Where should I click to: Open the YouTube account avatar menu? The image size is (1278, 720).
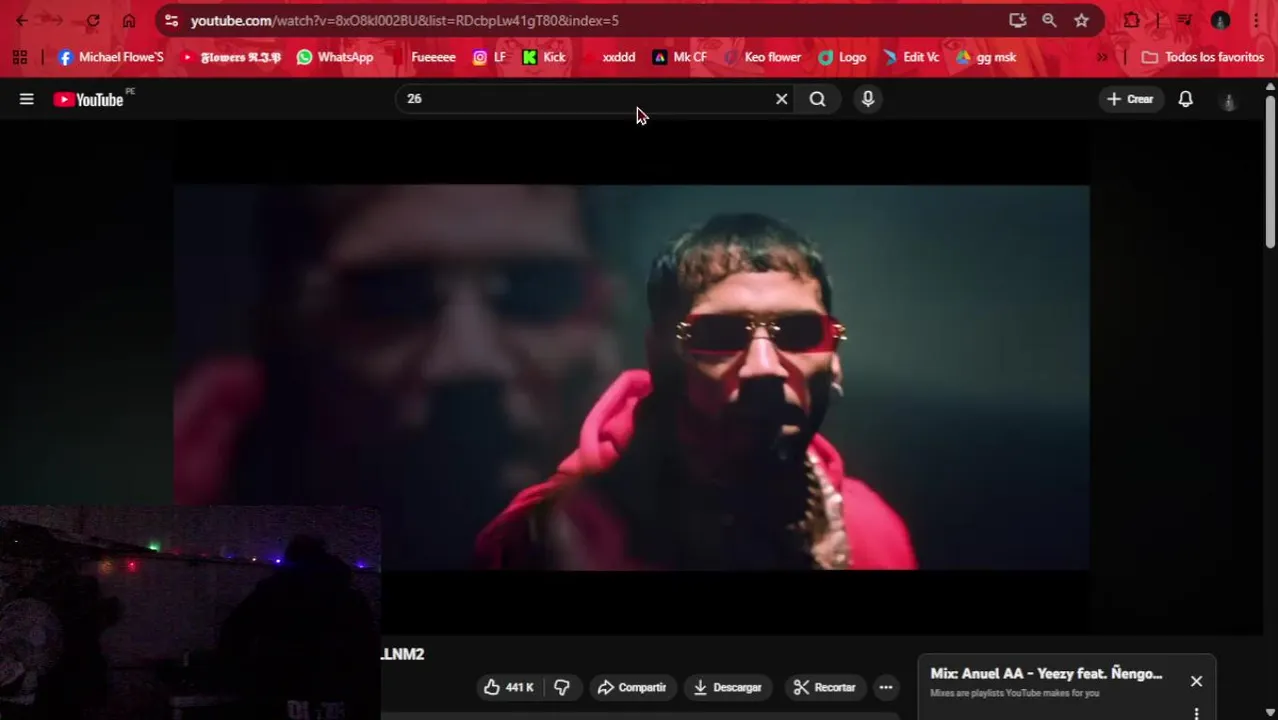click(1229, 100)
